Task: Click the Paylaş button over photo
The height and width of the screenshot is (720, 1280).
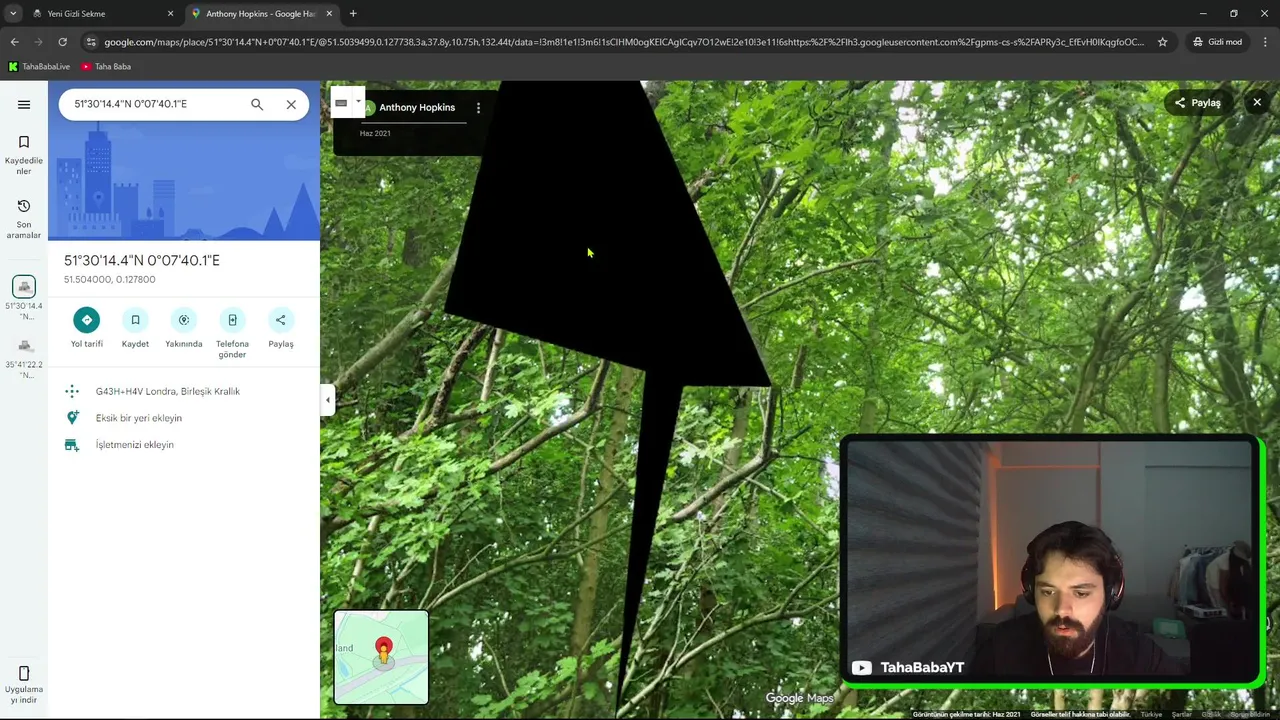Action: pyautogui.click(x=1198, y=103)
